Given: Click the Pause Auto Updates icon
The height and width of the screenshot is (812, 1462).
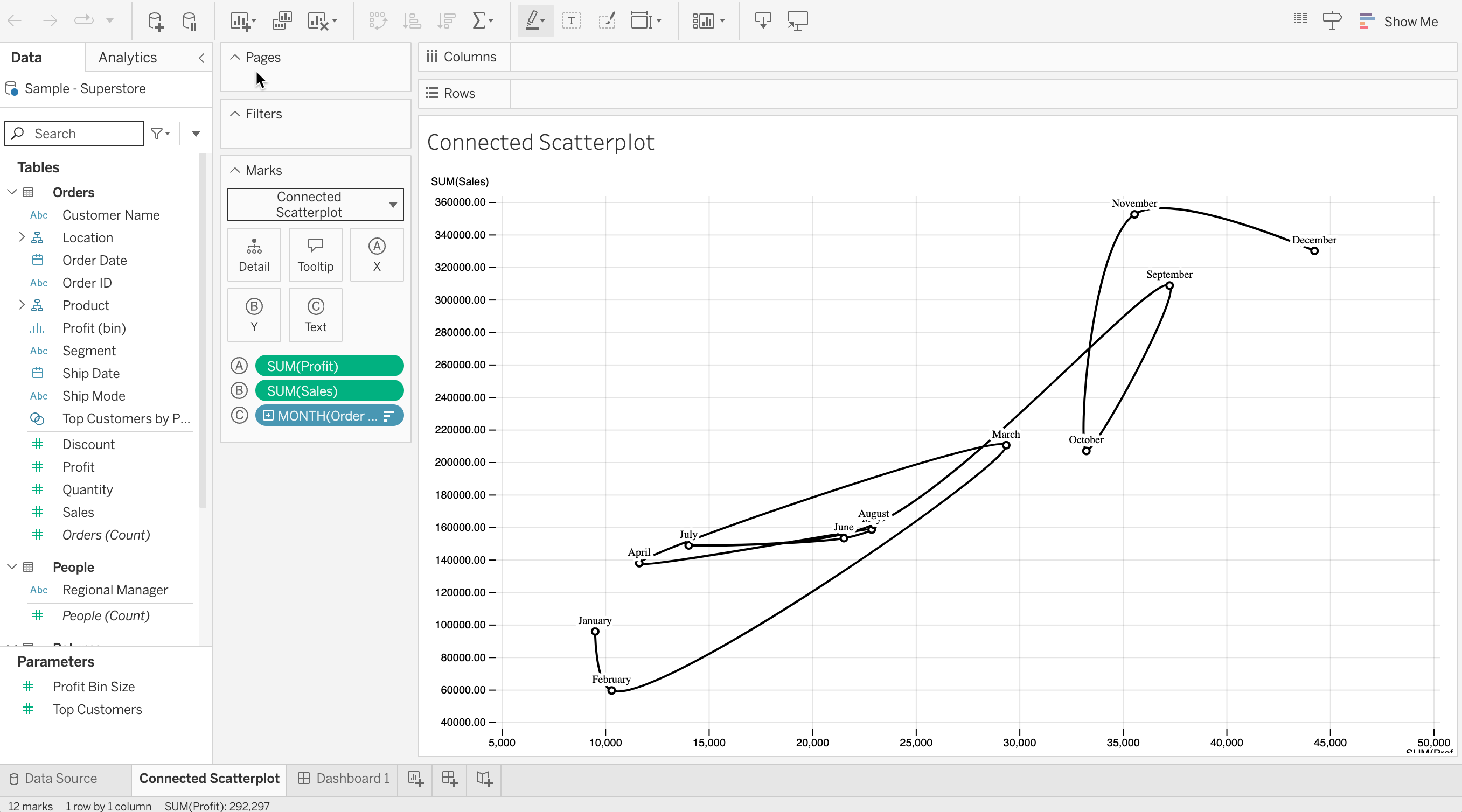Looking at the screenshot, I should [190, 21].
